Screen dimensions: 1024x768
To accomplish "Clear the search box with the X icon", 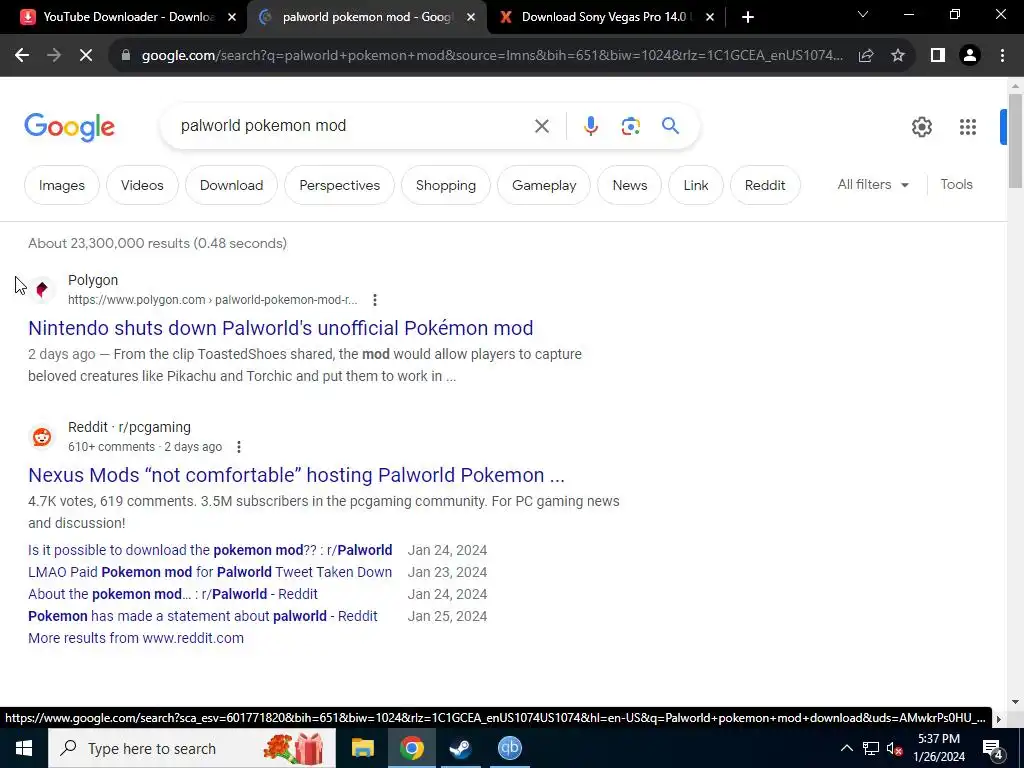I will click(x=541, y=126).
